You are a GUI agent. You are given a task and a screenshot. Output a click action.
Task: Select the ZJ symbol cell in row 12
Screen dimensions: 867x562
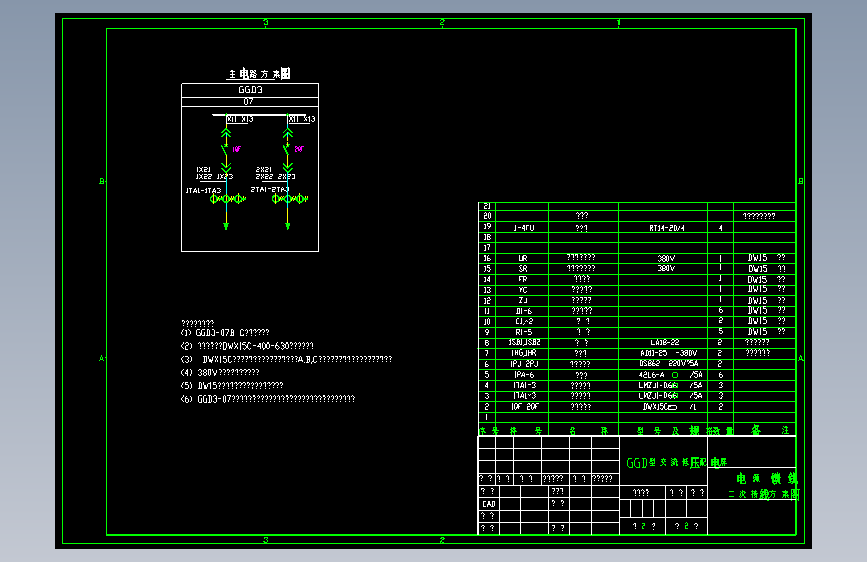pyautogui.click(x=523, y=300)
